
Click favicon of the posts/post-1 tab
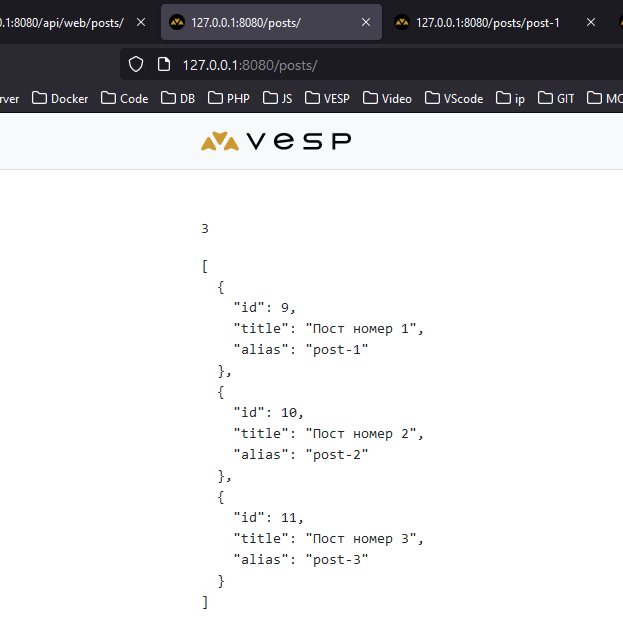tap(403, 22)
